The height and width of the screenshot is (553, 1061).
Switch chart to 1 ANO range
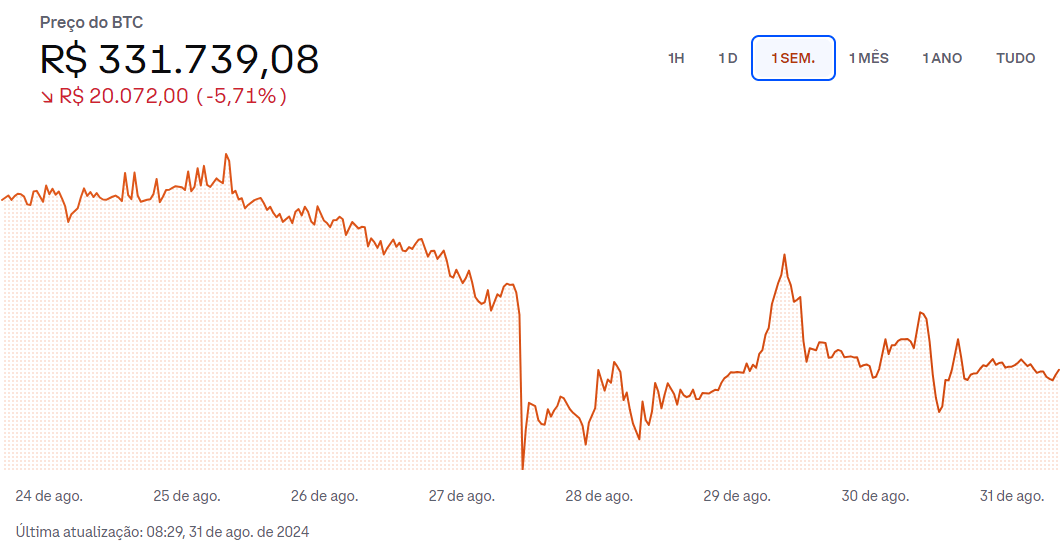point(942,58)
